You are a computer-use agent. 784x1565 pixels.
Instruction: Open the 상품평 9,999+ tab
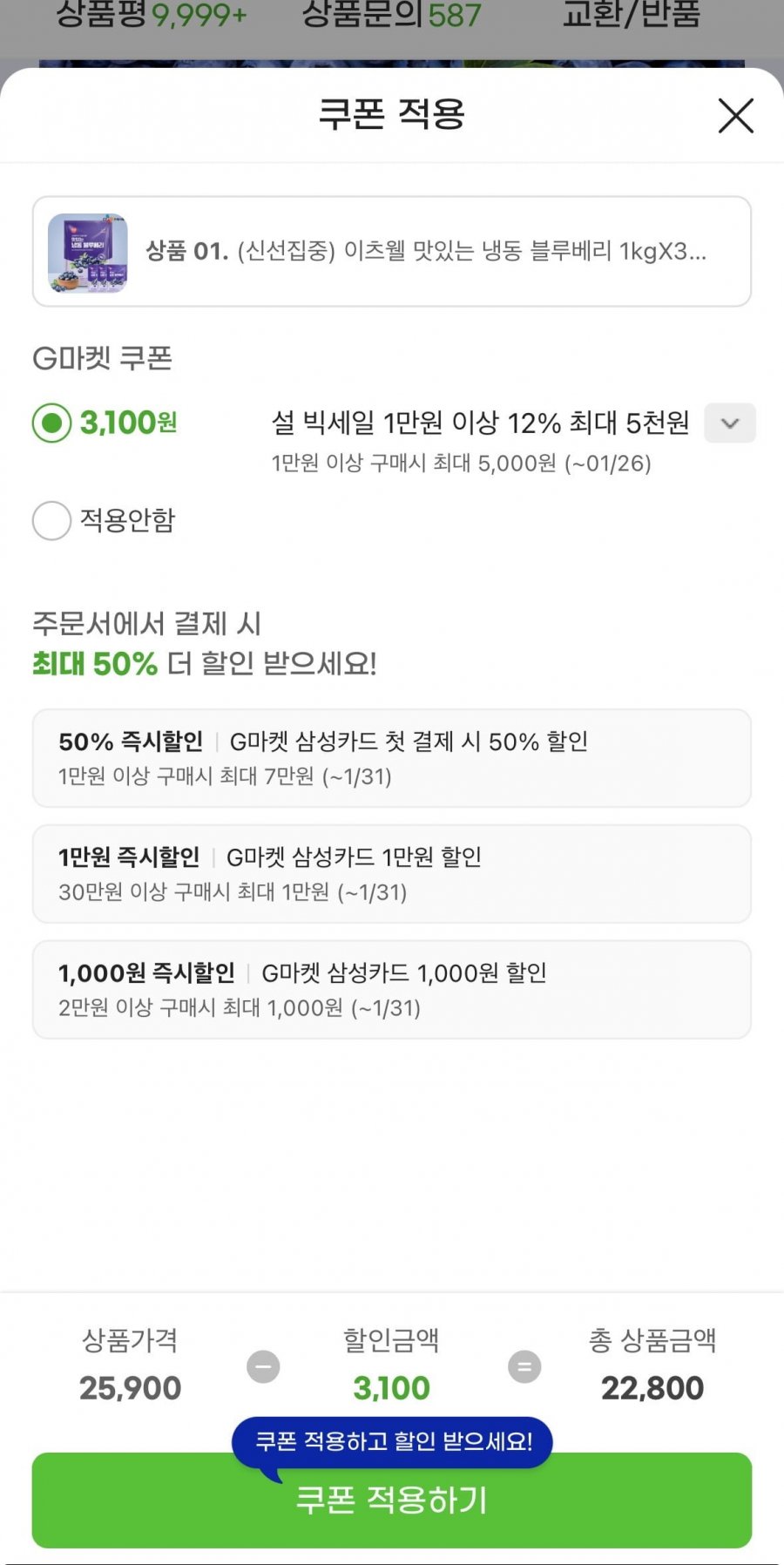[x=152, y=16]
